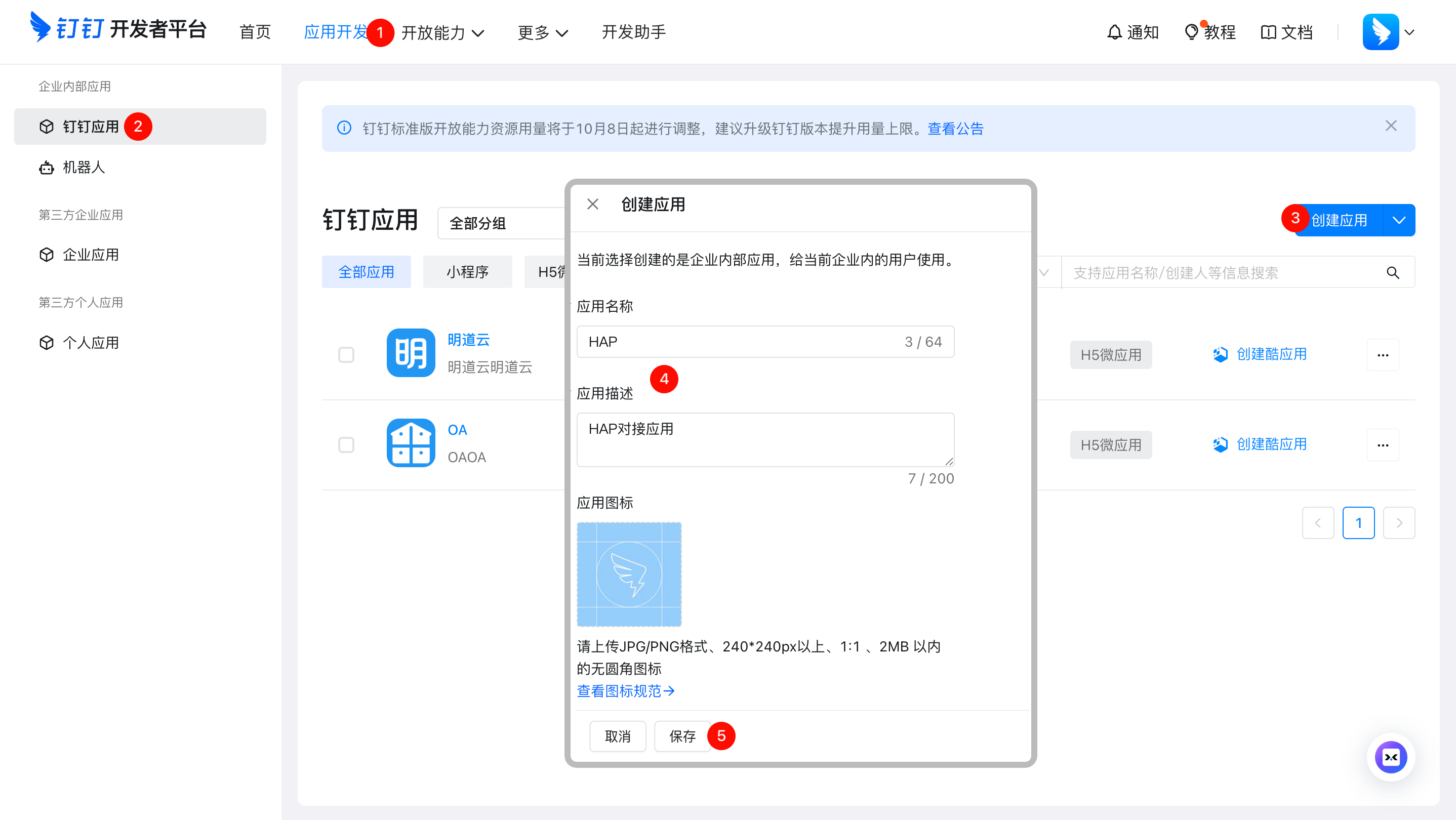
Task: Open 机器人 in the sidebar
Action: (84, 168)
